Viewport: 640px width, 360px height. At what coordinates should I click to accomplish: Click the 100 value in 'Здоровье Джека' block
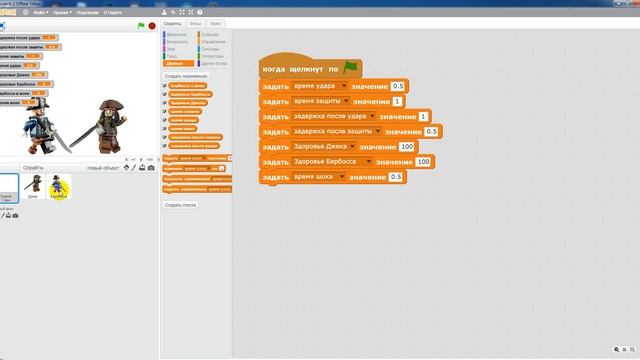(407, 147)
